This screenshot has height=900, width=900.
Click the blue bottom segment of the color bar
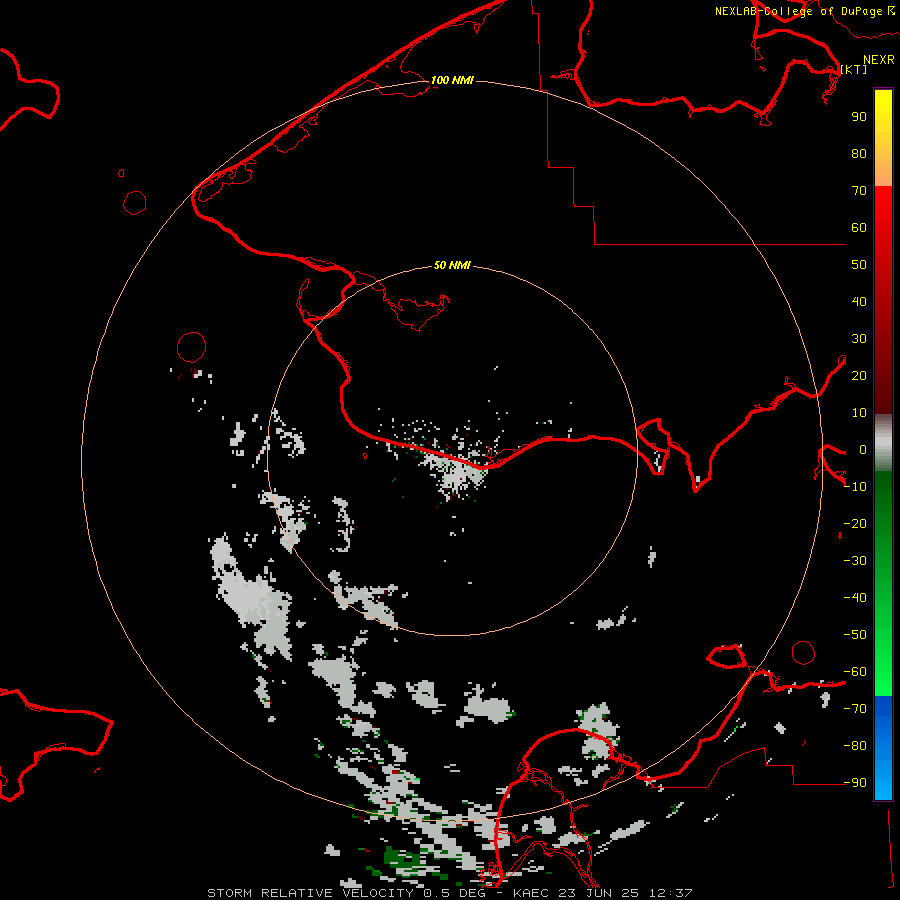tap(883, 748)
